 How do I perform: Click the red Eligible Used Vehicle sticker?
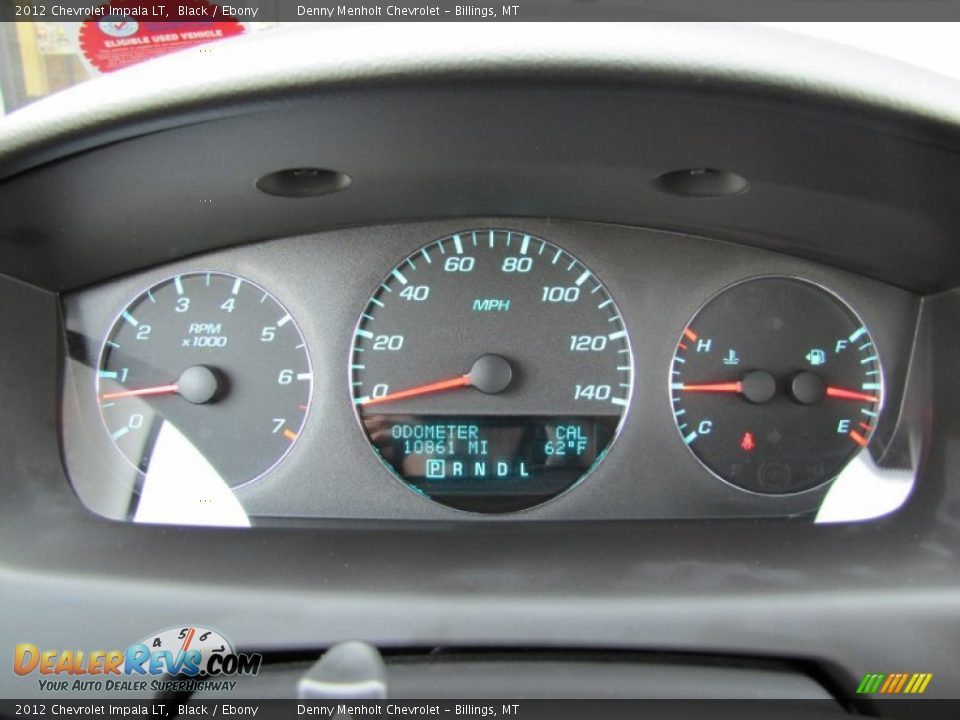point(160,40)
